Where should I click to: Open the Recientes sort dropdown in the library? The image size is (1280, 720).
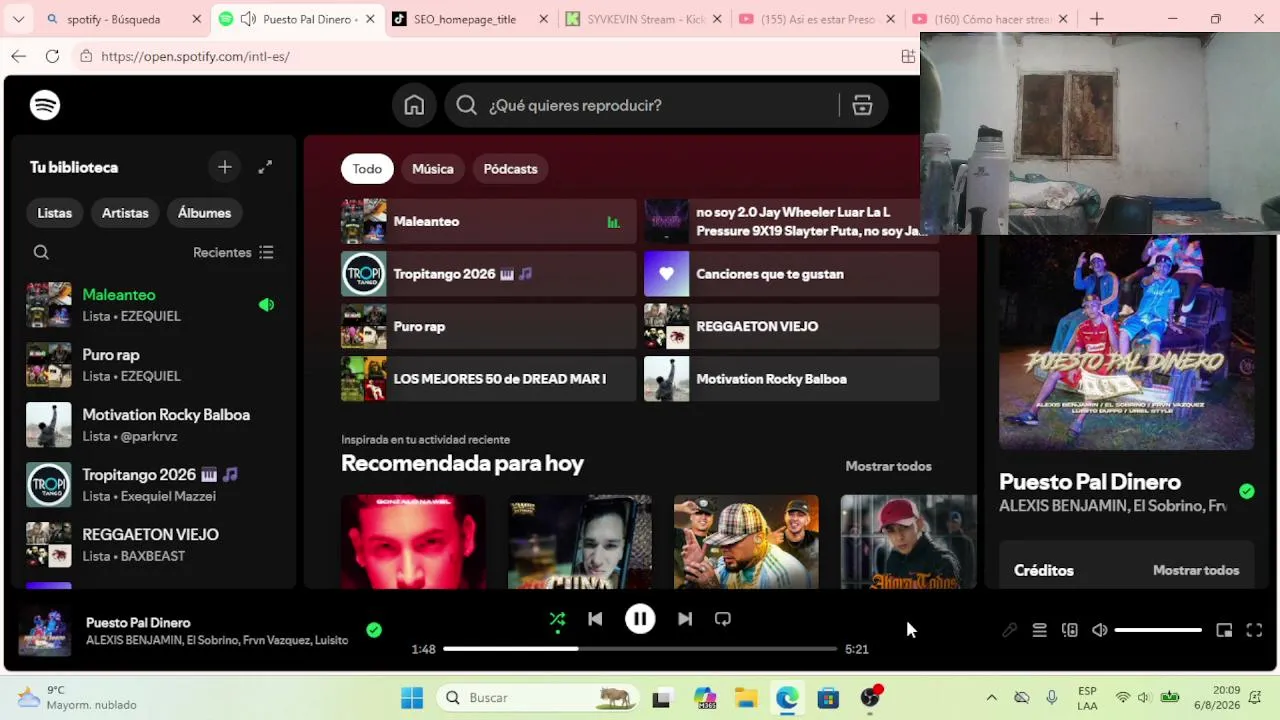click(x=233, y=252)
